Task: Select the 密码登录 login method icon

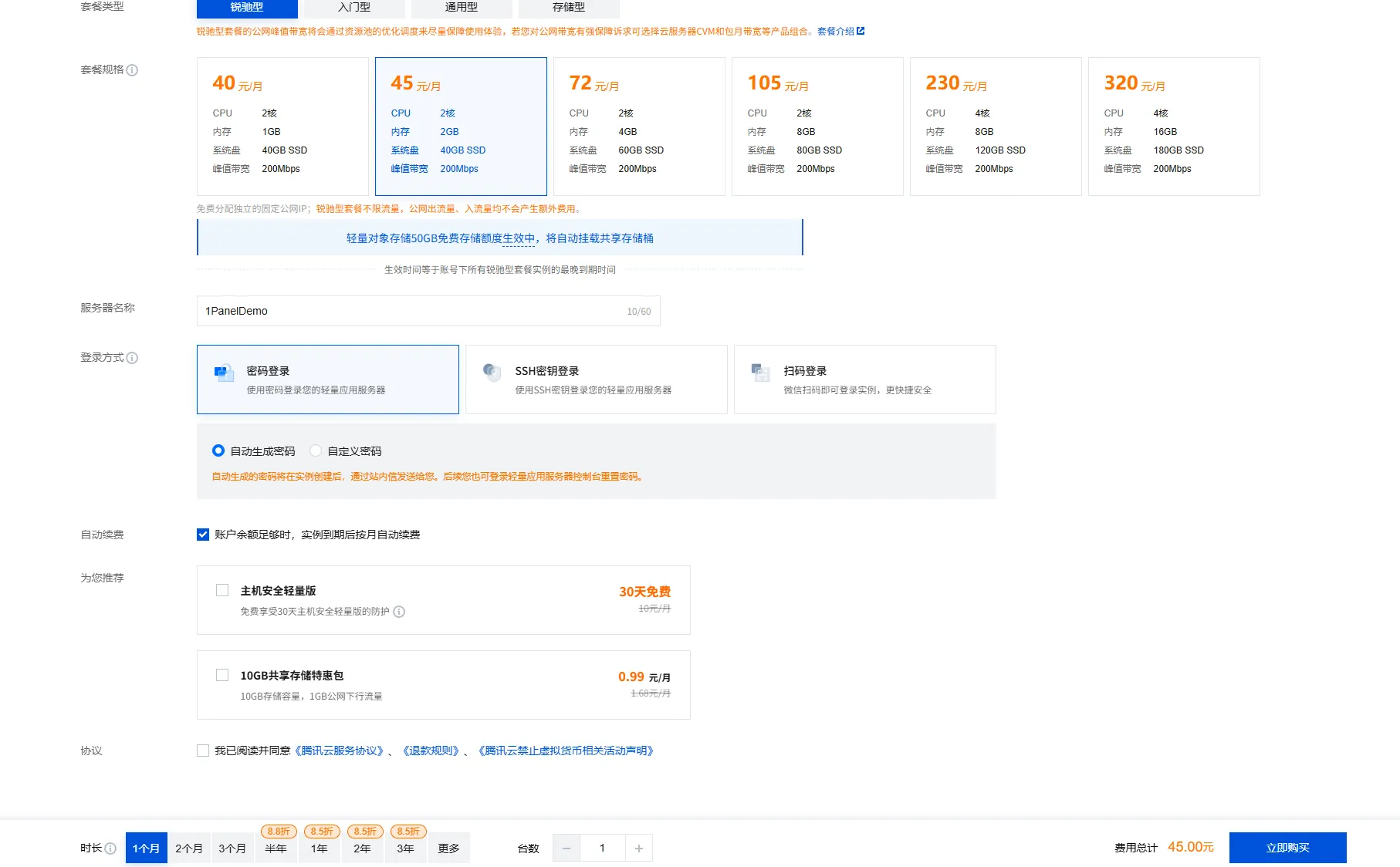Action: pos(224,373)
